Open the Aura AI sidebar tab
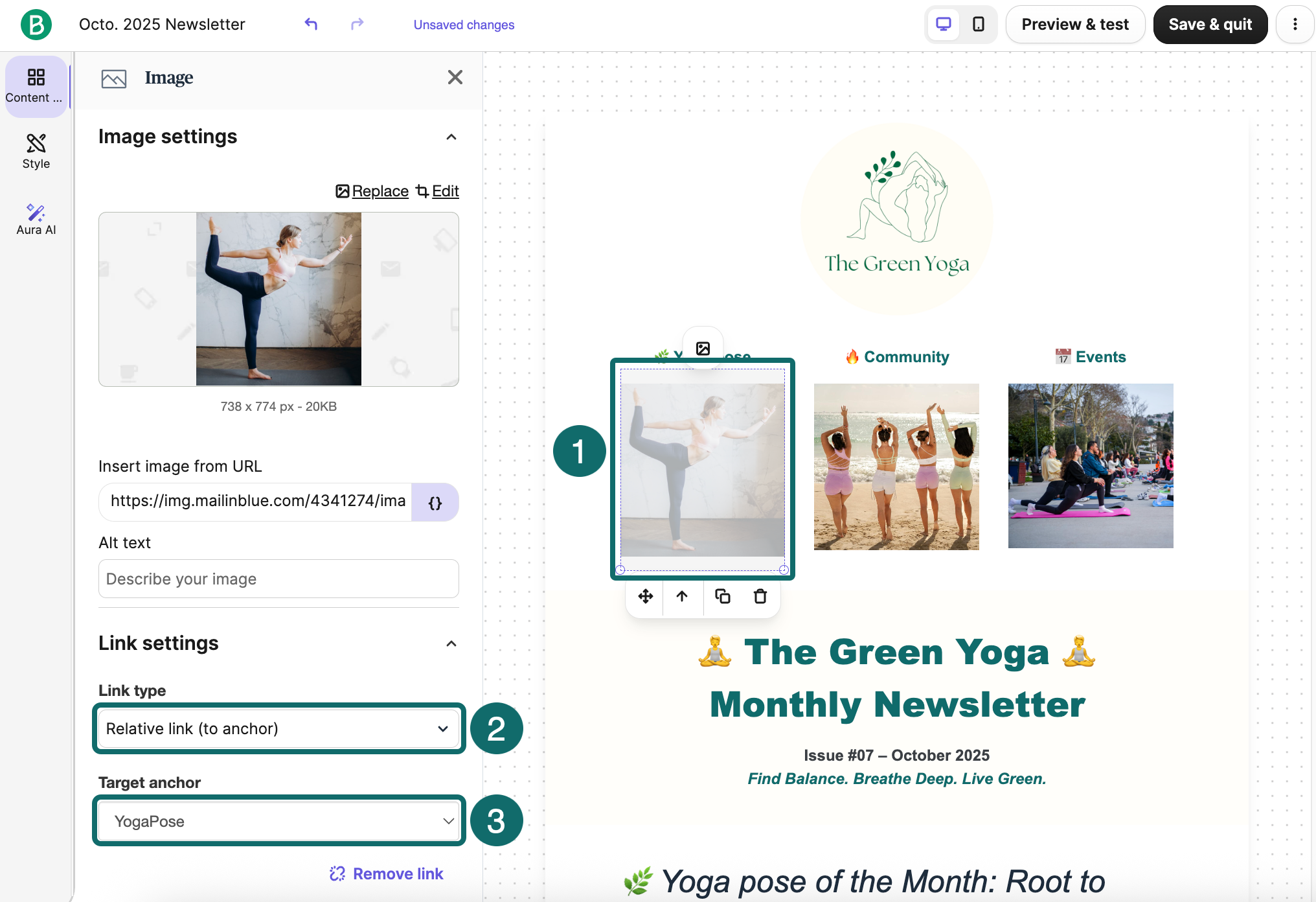 [x=36, y=219]
